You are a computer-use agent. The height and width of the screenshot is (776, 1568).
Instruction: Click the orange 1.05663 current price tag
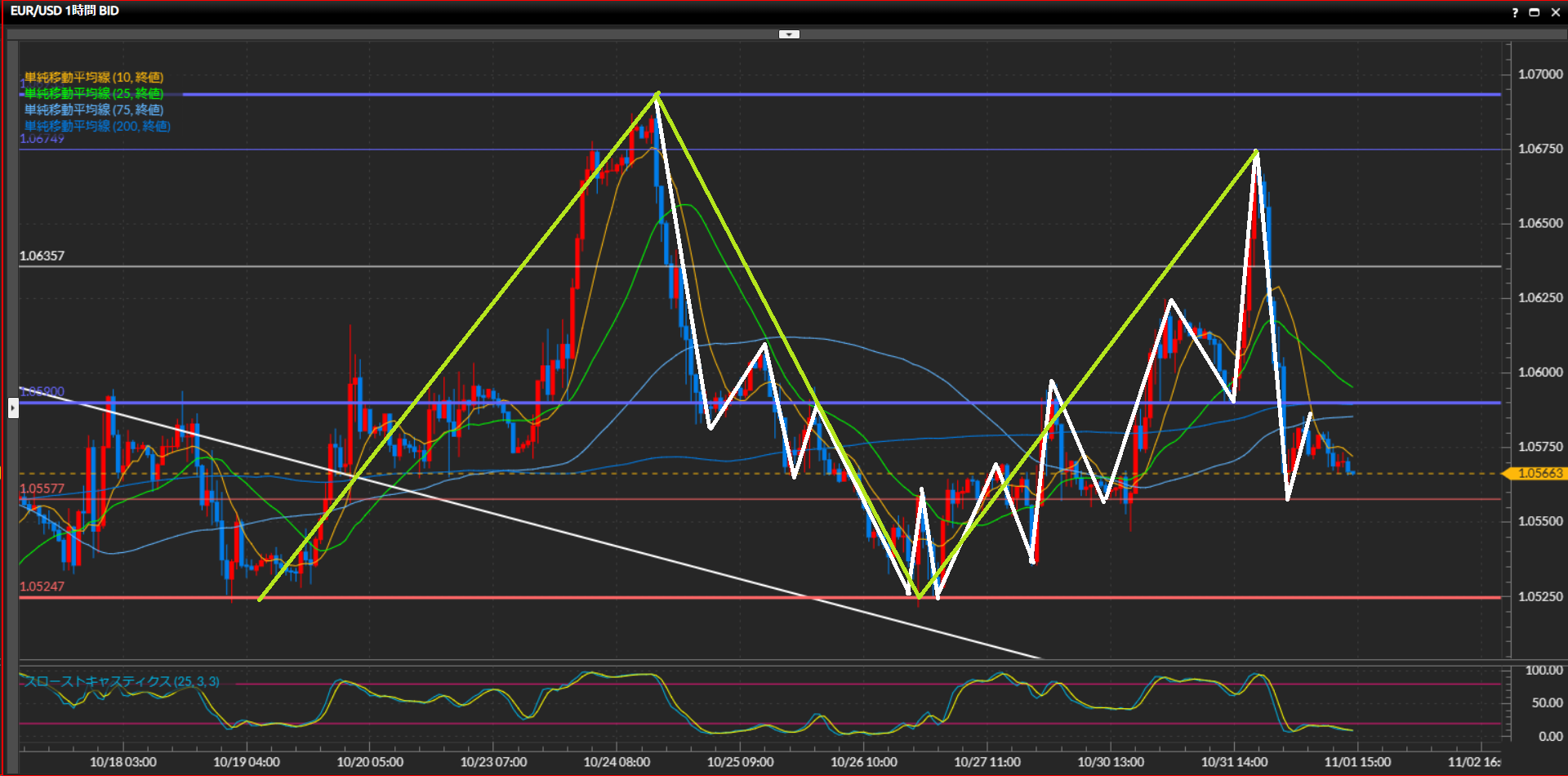click(1539, 474)
